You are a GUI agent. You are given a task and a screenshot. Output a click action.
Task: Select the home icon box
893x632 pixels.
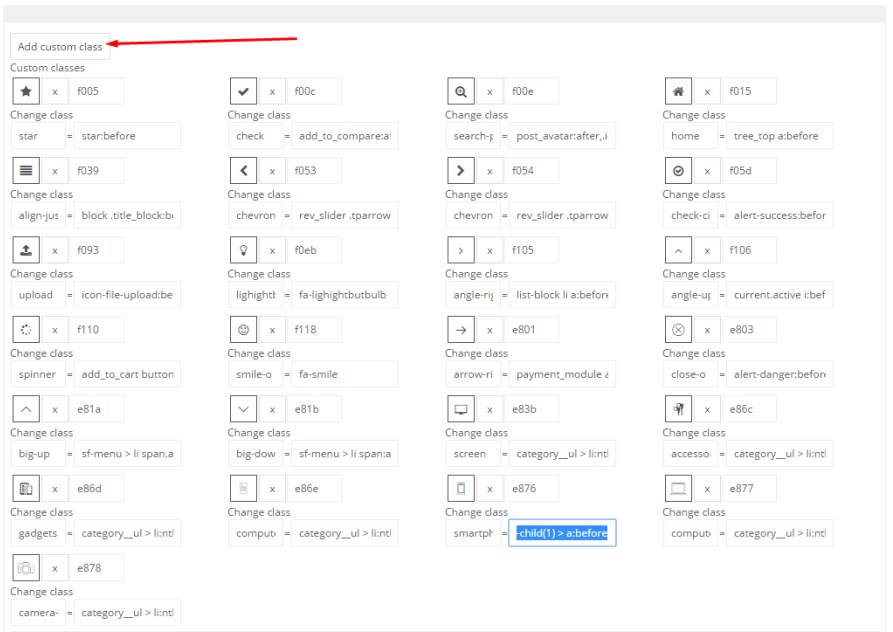[678, 91]
